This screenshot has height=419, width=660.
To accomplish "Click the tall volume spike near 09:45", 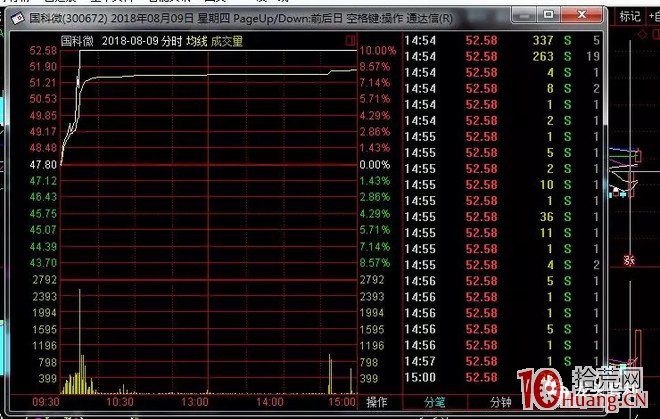I will tap(80, 341).
